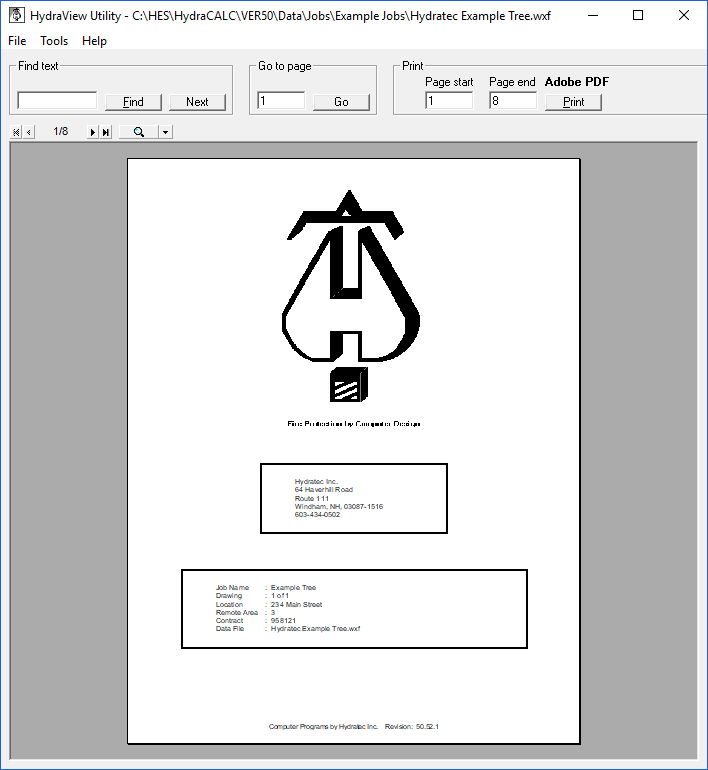
Task: Focus the Find text input field
Action: point(57,100)
